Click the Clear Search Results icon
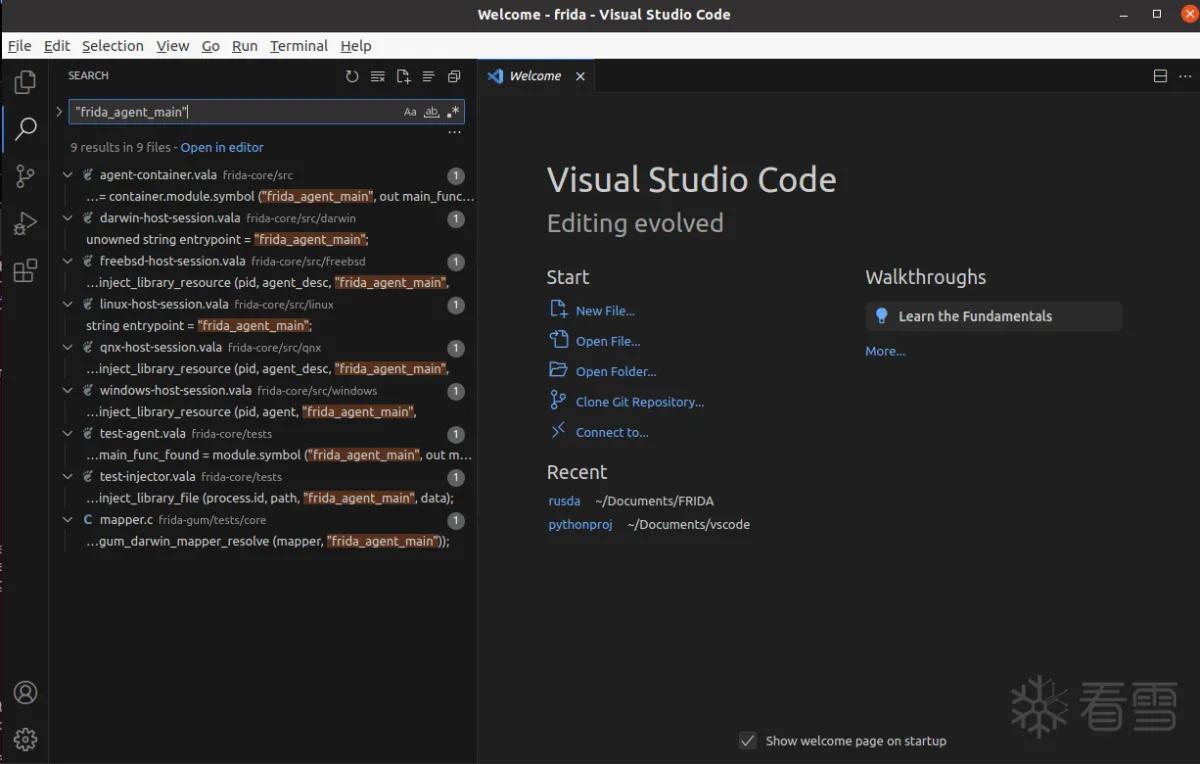 coord(378,76)
